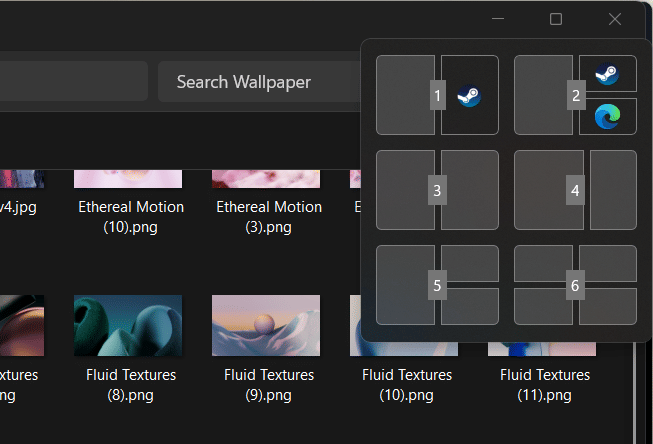Viewport: 653px width, 444px height.
Task: Select left half zone of layout 3
Action: 405,190
